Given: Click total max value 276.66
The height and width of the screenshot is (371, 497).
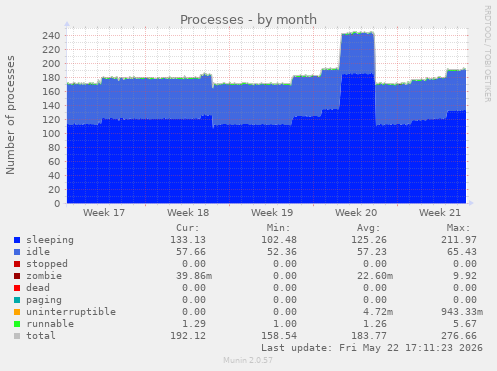Looking at the screenshot, I should (x=459, y=336).
